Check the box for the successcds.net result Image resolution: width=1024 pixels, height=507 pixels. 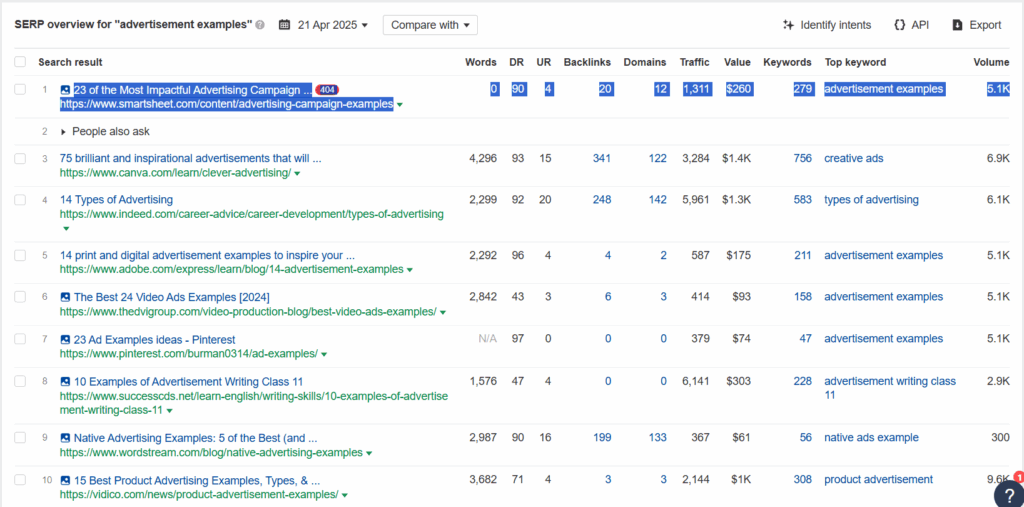point(20,382)
